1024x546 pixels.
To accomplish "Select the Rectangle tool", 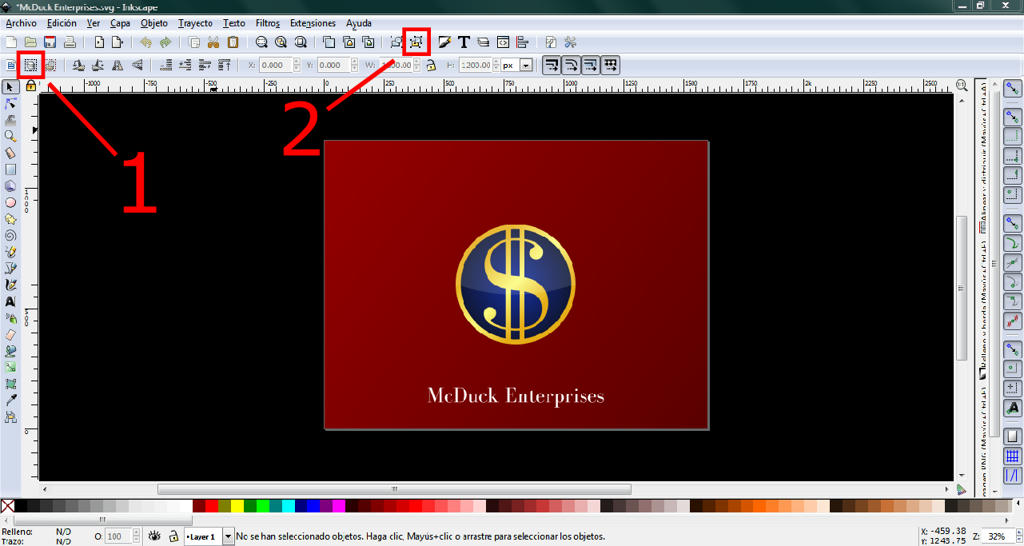I will pos(10,169).
